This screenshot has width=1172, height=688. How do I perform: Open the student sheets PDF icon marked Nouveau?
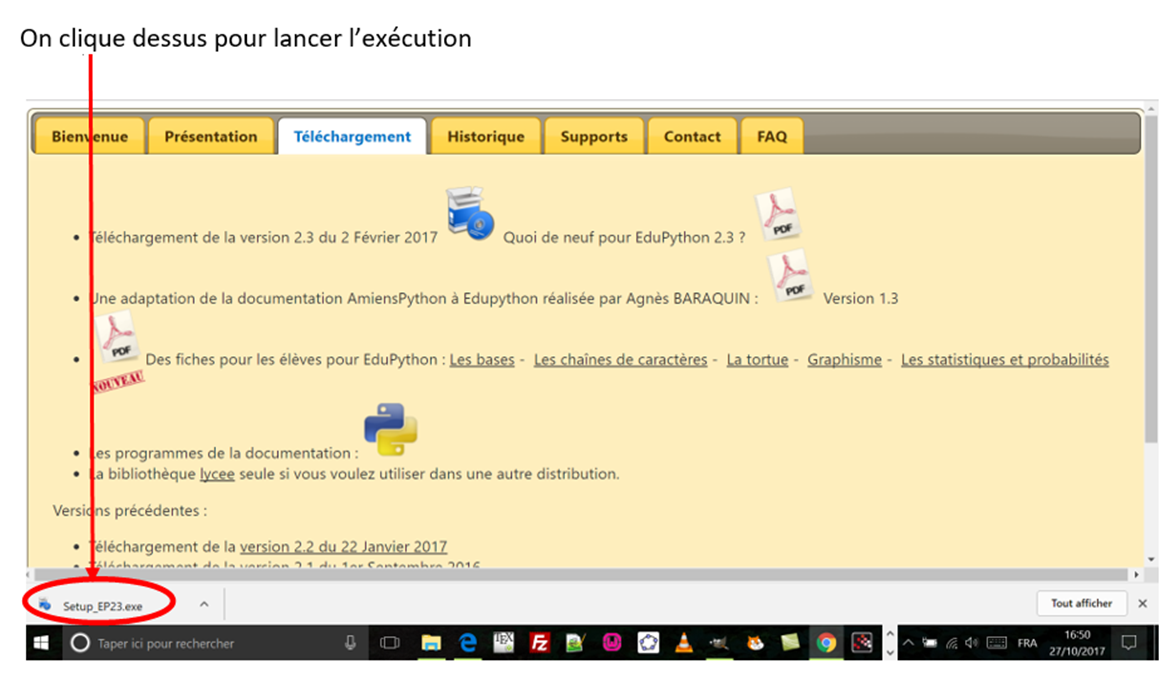(x=119, y=343)
